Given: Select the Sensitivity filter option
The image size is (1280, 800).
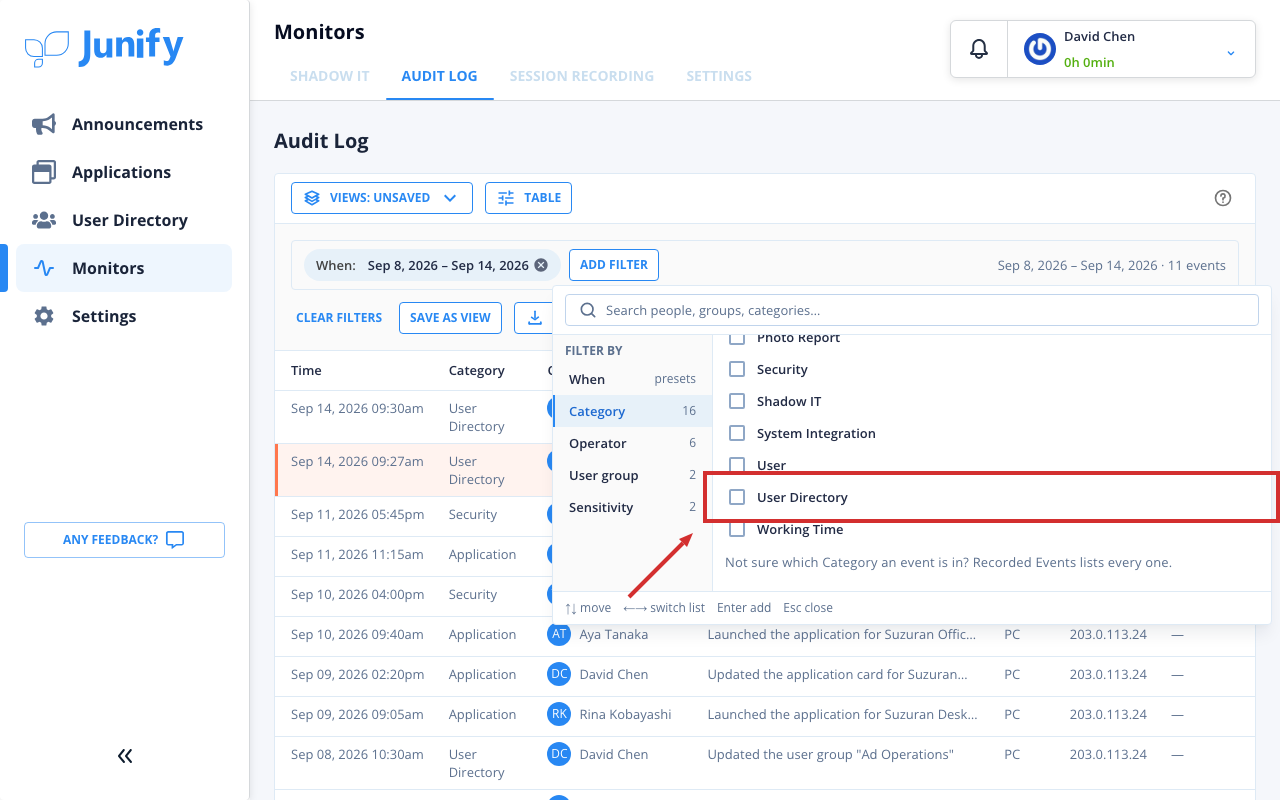Looking at the screenshot, I should tap(632, 507).
